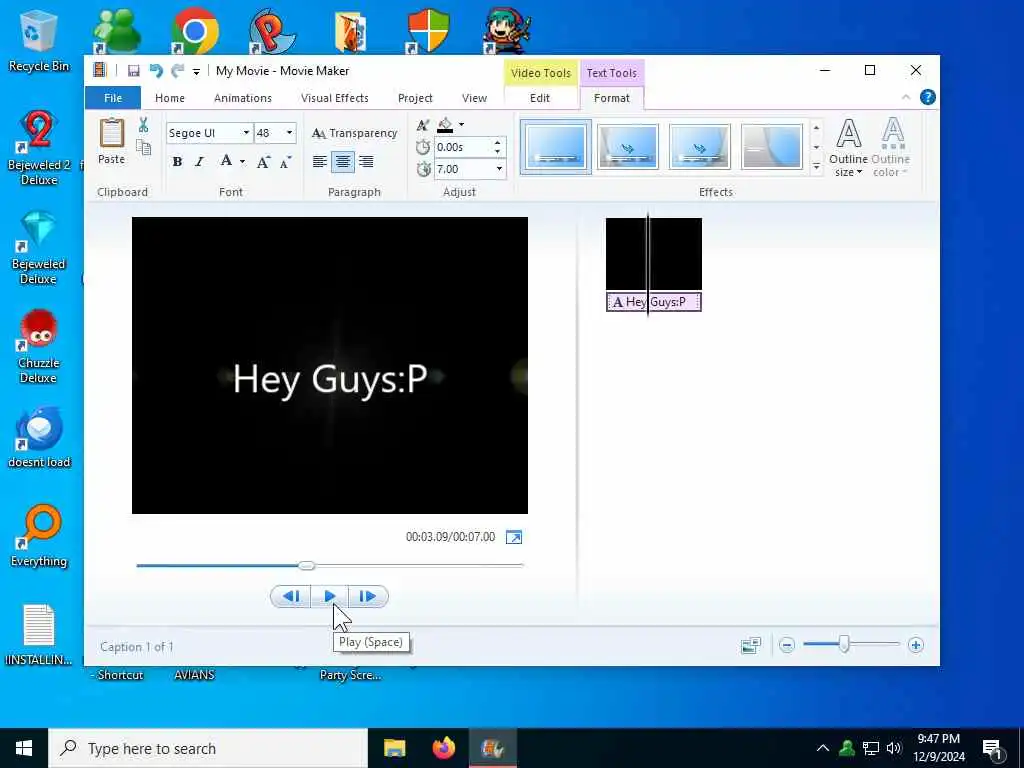Image resolution: width=1024 pixels, height=768 pixels.
Task: Switch to the Animations tab
Action: (243, 98)
